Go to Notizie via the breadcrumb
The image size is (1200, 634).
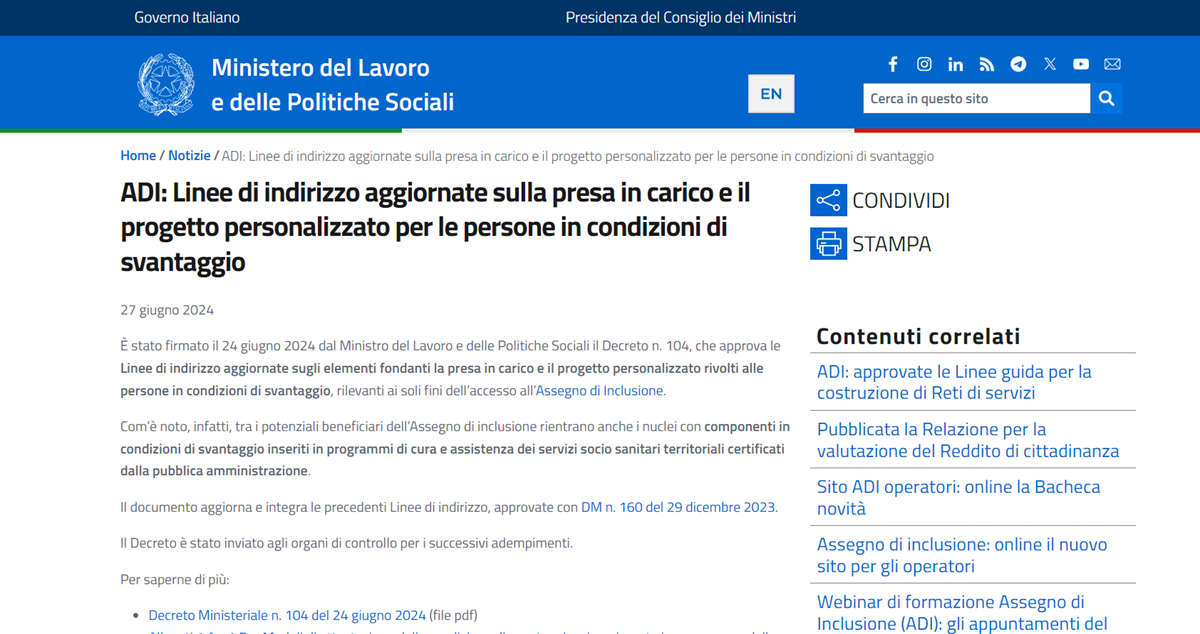tap(189, 155)
